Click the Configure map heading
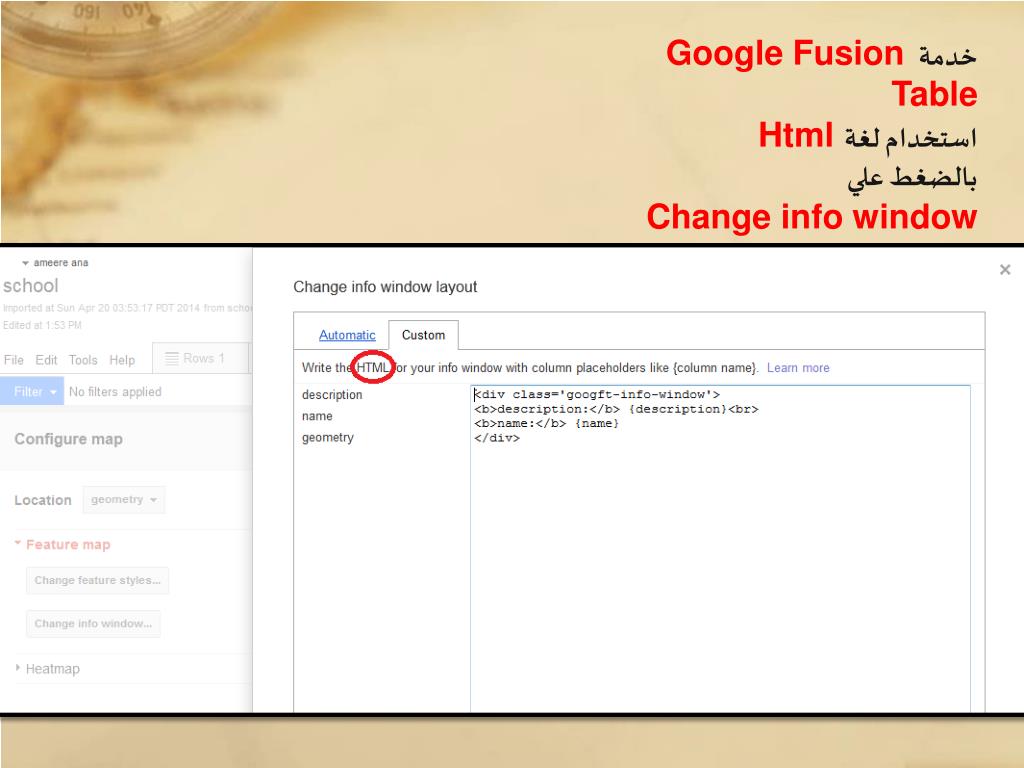 tap(69, 439)
